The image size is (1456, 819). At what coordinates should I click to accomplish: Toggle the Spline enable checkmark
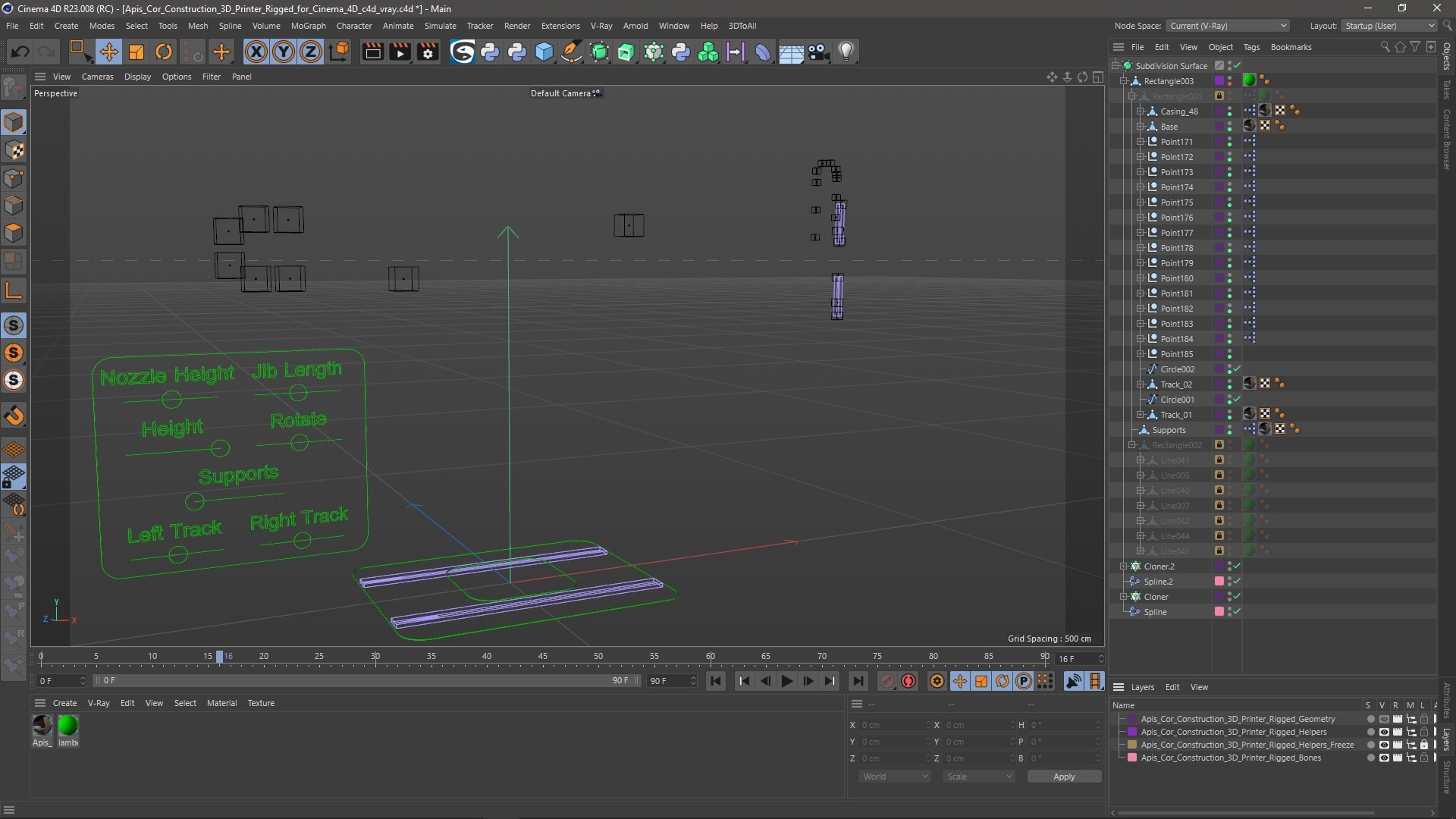pyautogui.click(x=1237, y=611)
